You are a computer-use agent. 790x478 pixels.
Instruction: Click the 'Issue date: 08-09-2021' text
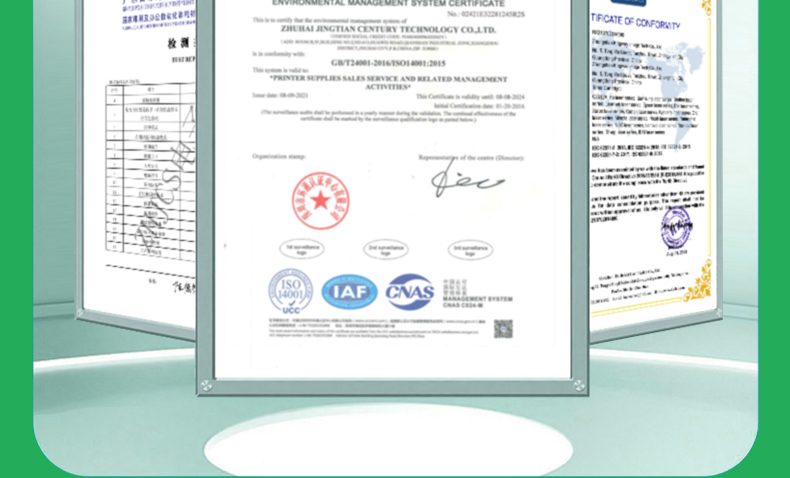point(280,95)
